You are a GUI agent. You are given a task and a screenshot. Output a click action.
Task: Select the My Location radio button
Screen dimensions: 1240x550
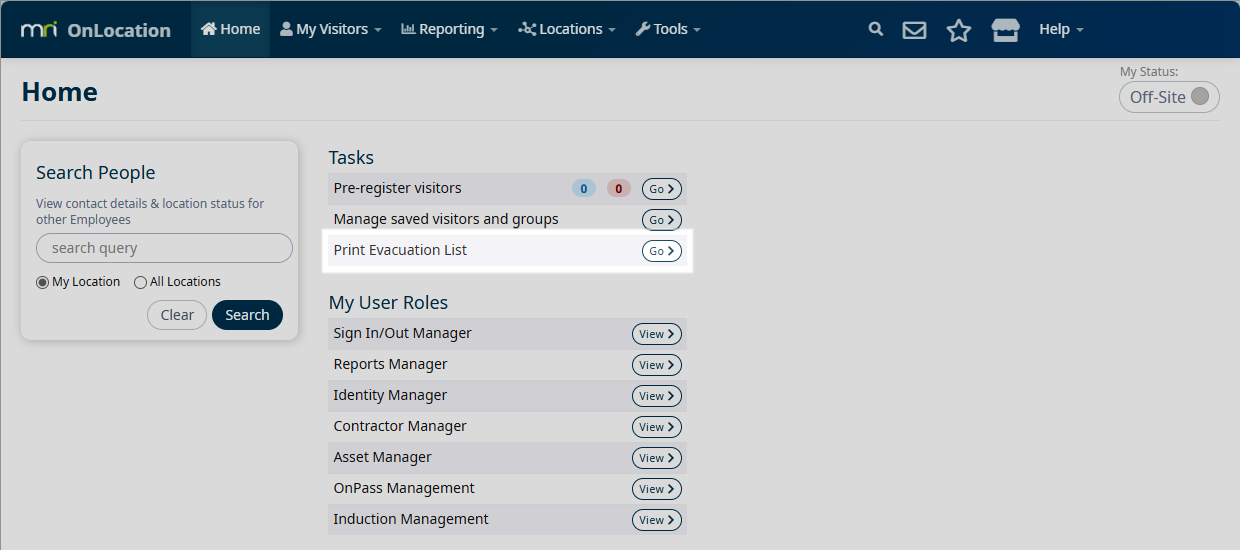tap(42, 282)
